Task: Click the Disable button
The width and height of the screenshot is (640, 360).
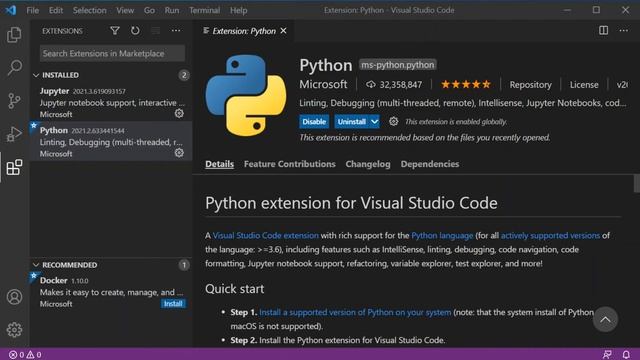Action: click(314, 122)
